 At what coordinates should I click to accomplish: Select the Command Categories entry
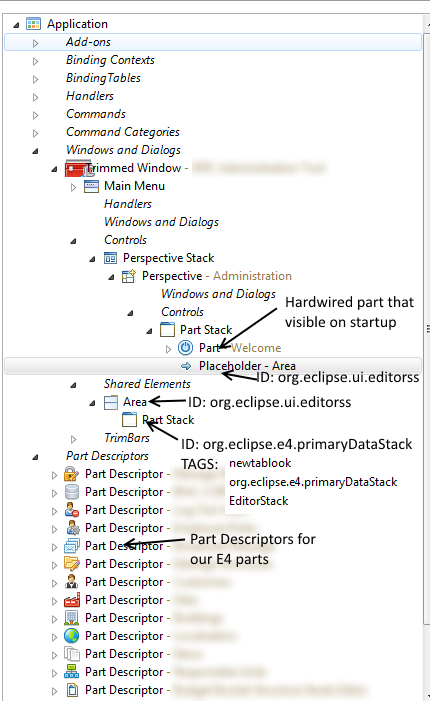tap(123, 132)
